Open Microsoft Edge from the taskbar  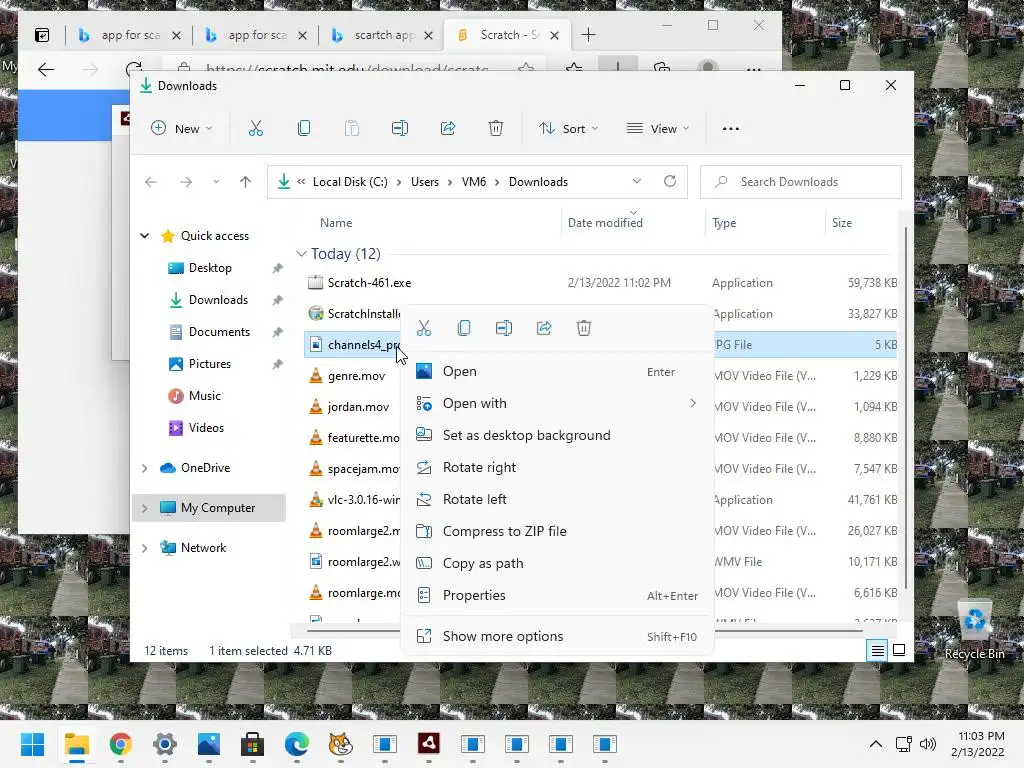(x=296, y=744)
